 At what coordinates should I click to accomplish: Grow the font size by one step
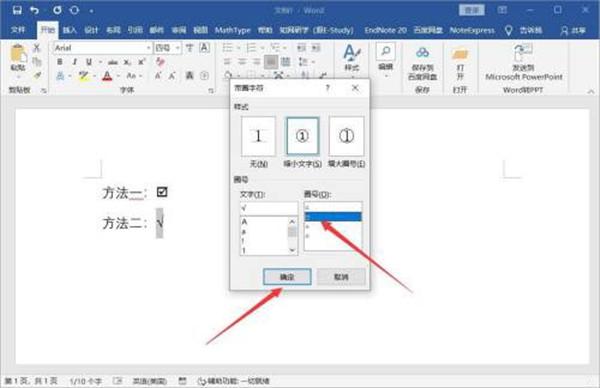pyautogui.click(x=158, y=76)
